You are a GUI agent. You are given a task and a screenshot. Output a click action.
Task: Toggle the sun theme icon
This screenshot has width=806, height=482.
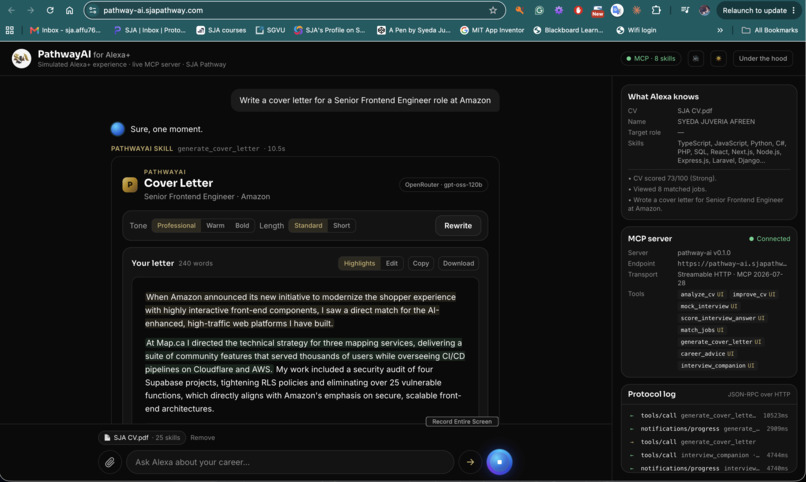coord(718,59)
